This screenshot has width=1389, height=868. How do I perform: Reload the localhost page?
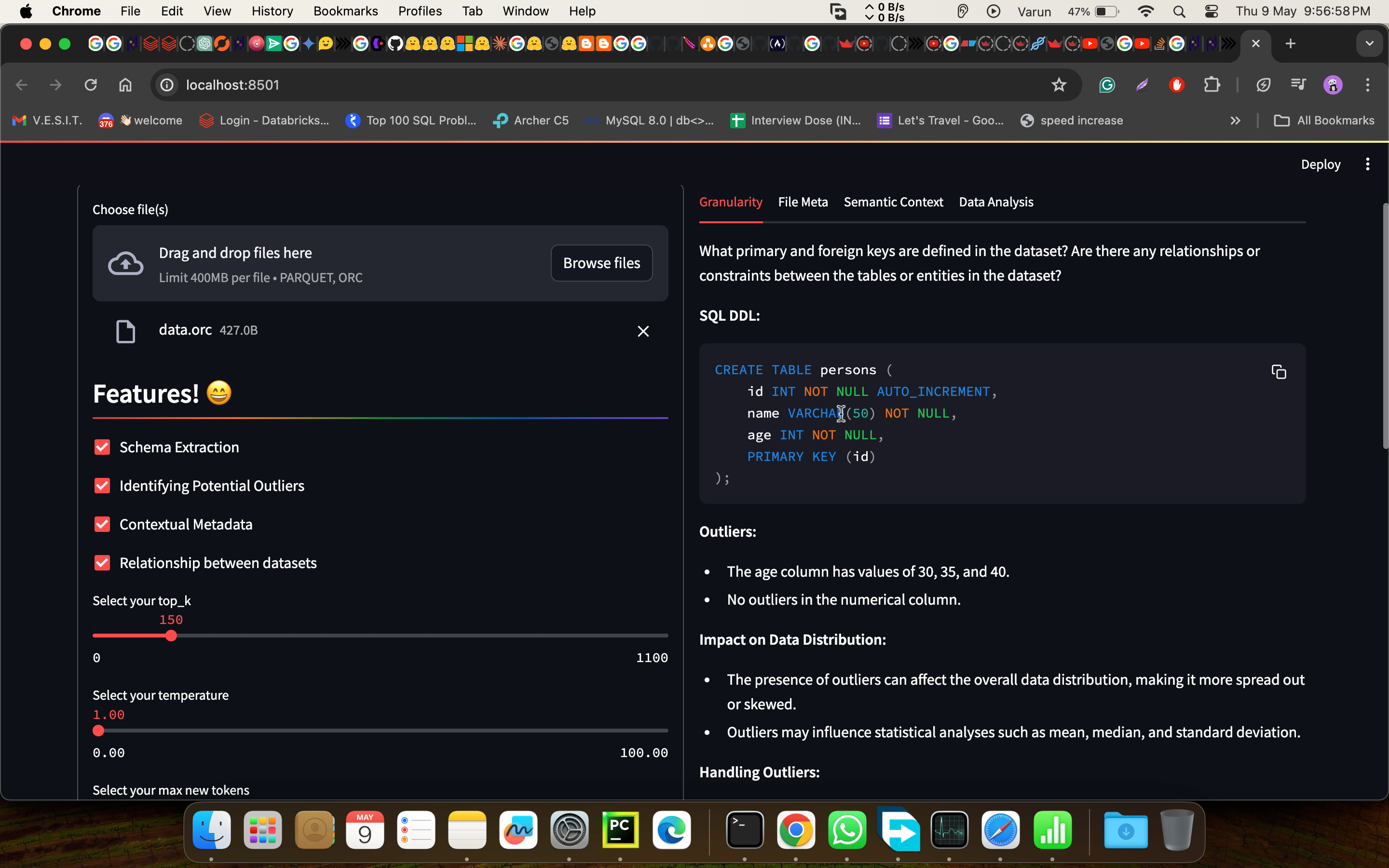coord(90,85)
